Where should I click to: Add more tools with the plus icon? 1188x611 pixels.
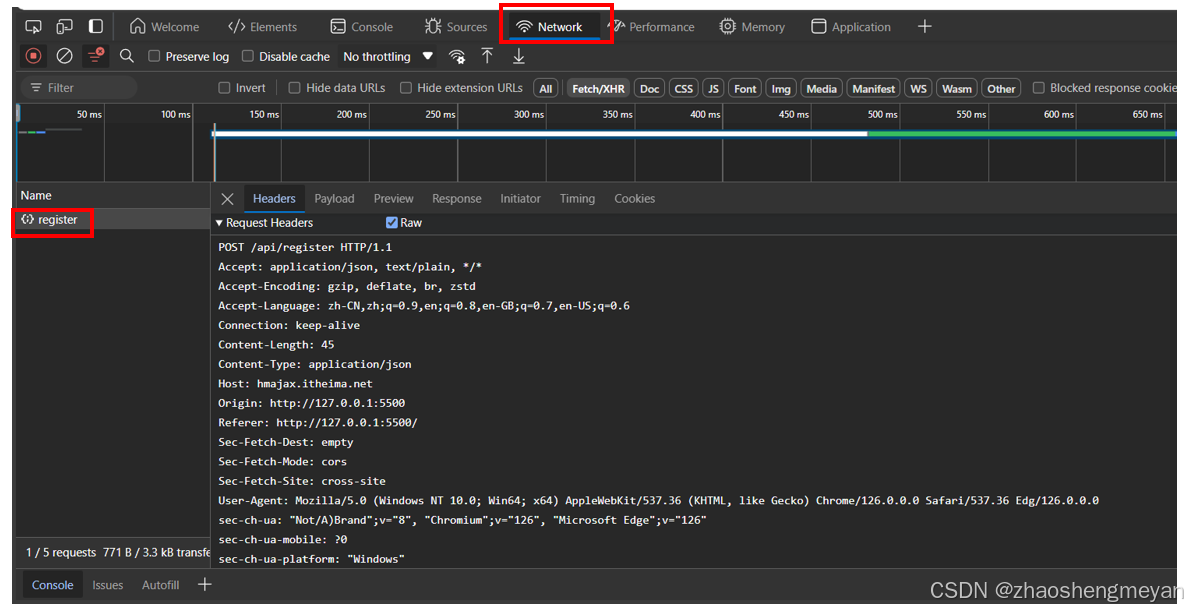pos(924,27)
